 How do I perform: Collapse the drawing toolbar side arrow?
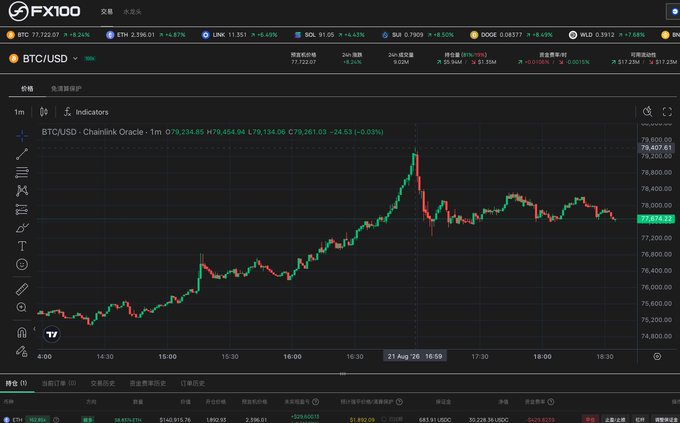34,328
